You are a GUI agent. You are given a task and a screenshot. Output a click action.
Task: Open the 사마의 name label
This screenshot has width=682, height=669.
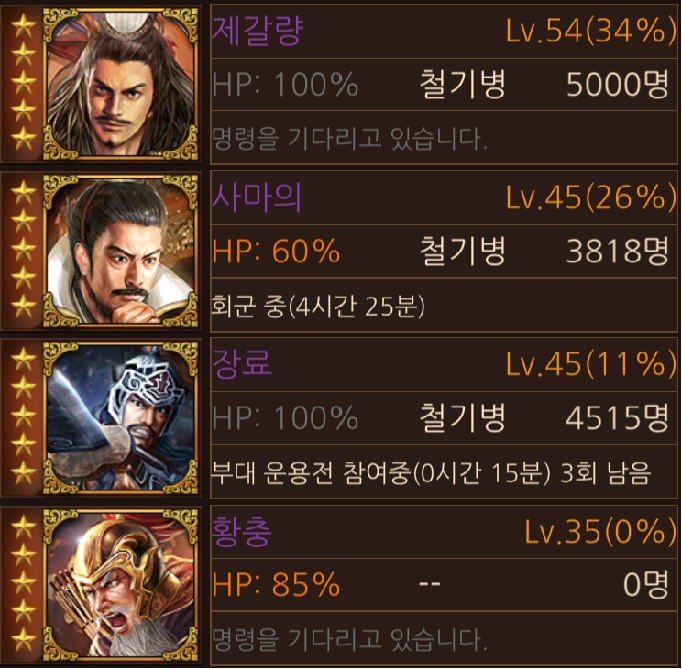point(257,197)
